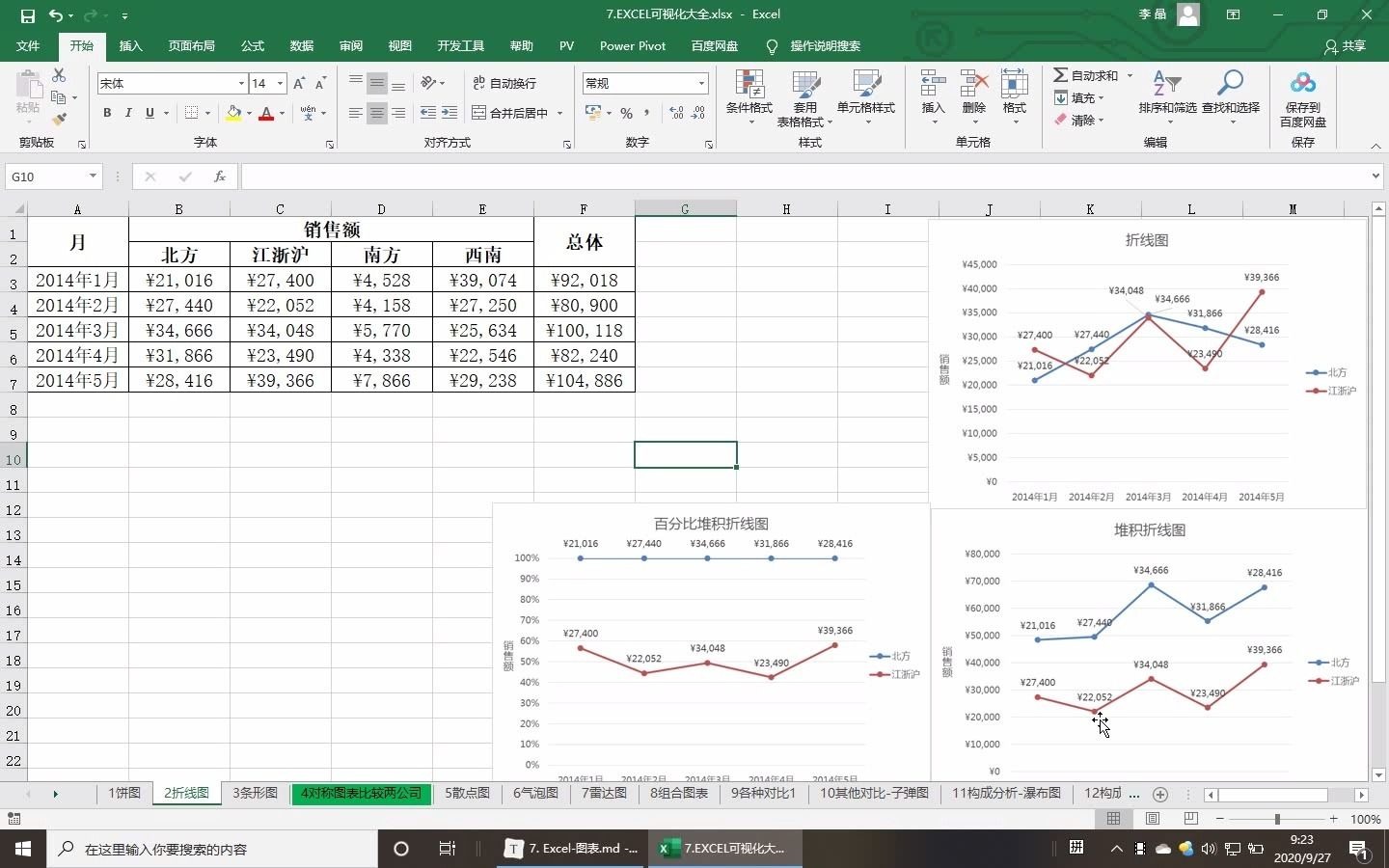This screenshot has width=1389, height=868.
Task: Click the 保存到百度网盘 icon
Action: point(1303,96)
